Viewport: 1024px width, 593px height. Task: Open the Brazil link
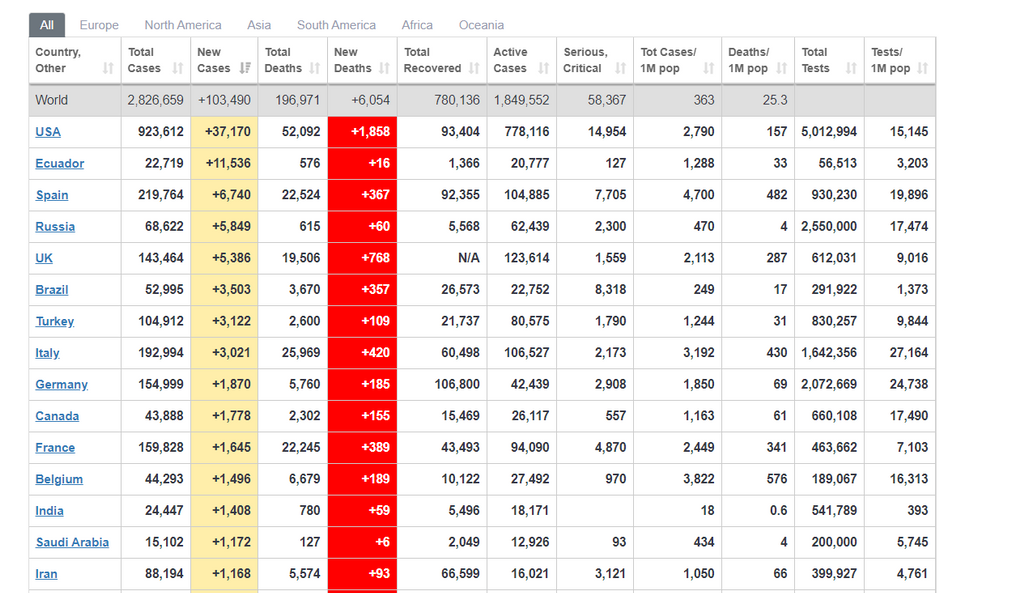tap(52, 290)
